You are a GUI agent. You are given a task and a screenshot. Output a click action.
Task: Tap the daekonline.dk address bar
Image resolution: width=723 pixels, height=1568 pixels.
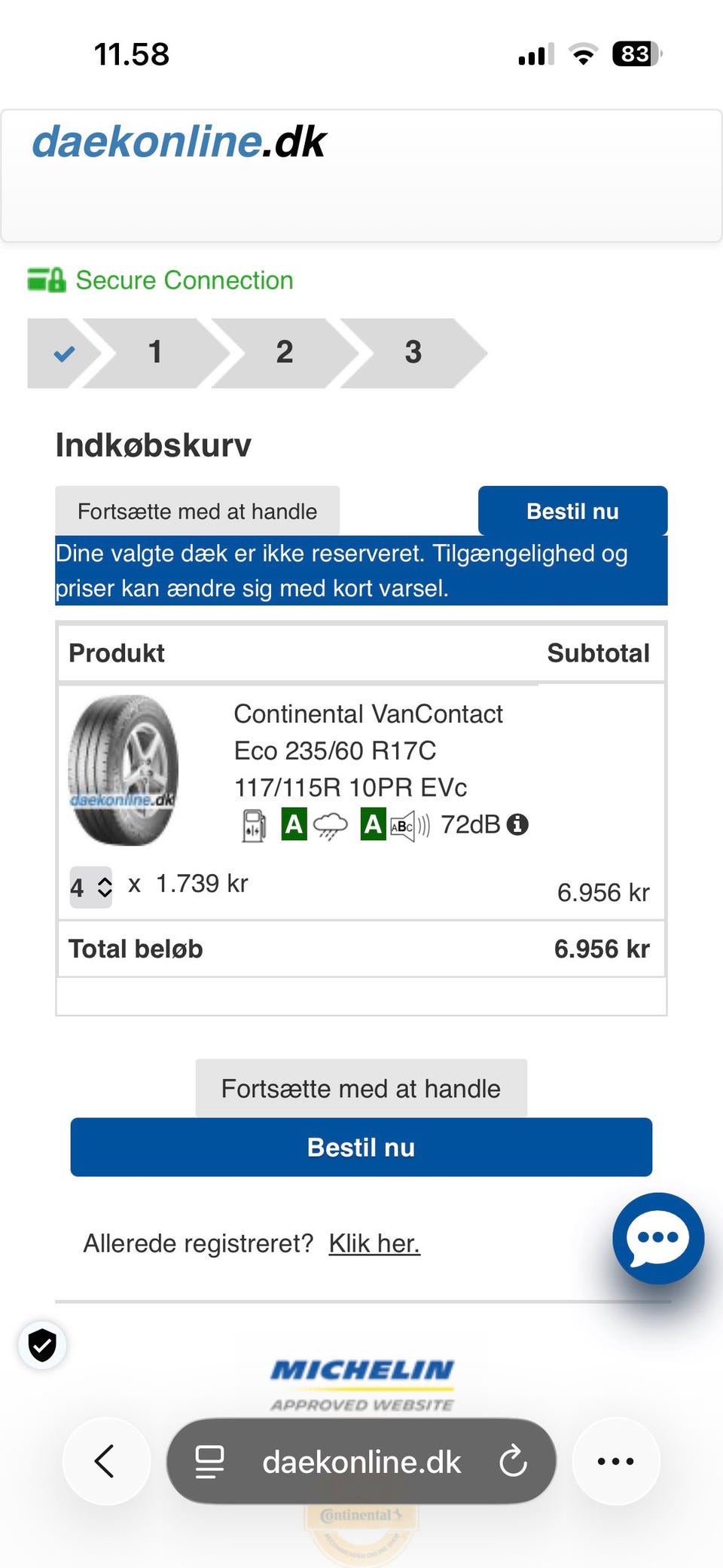361,1462
